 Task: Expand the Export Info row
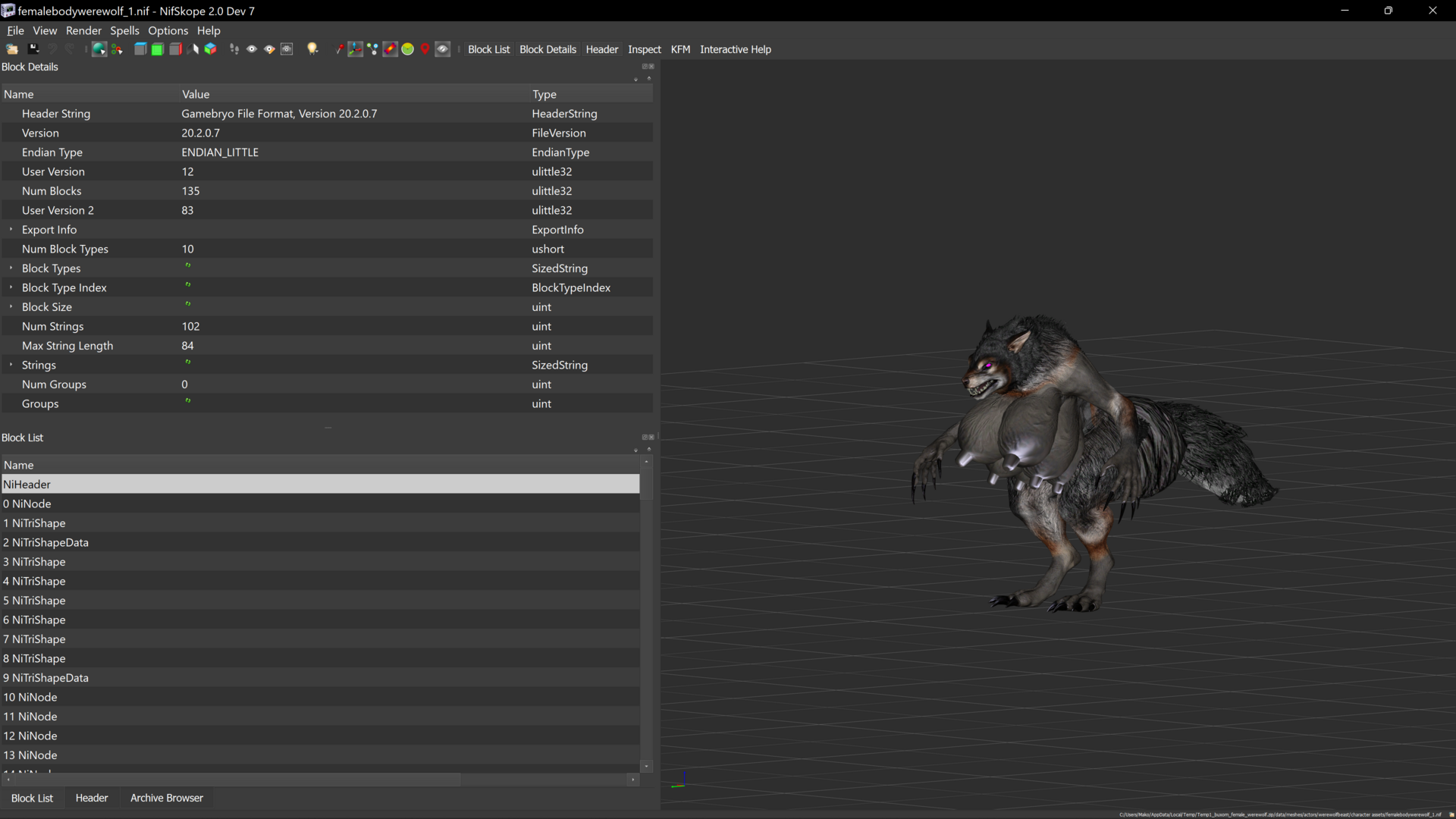[x=11, y=230]
